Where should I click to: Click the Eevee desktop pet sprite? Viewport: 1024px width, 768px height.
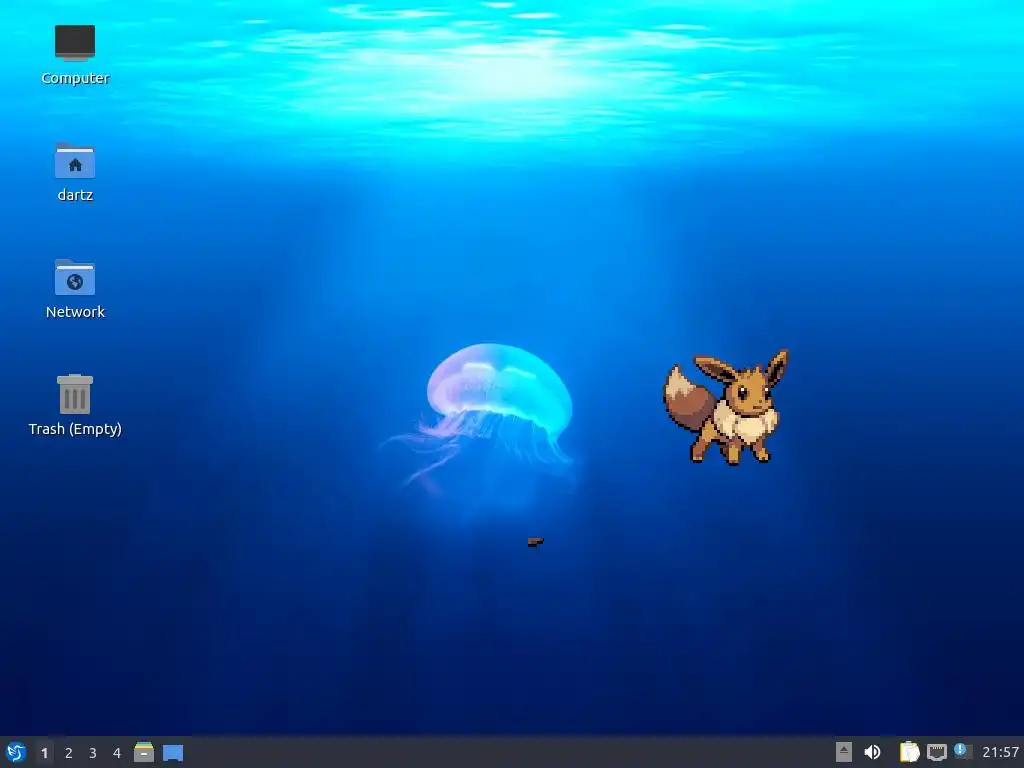(726, 408)
